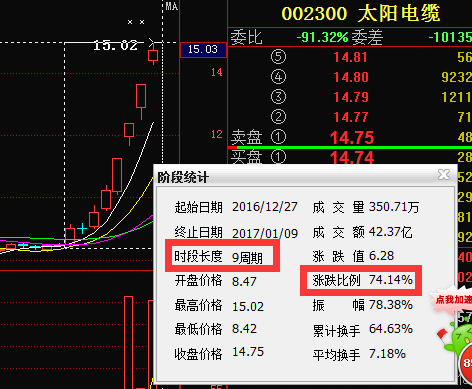Select sell order level ② at 14.77
The width and height of the screenshot is (472, 389).
[350, 117]
